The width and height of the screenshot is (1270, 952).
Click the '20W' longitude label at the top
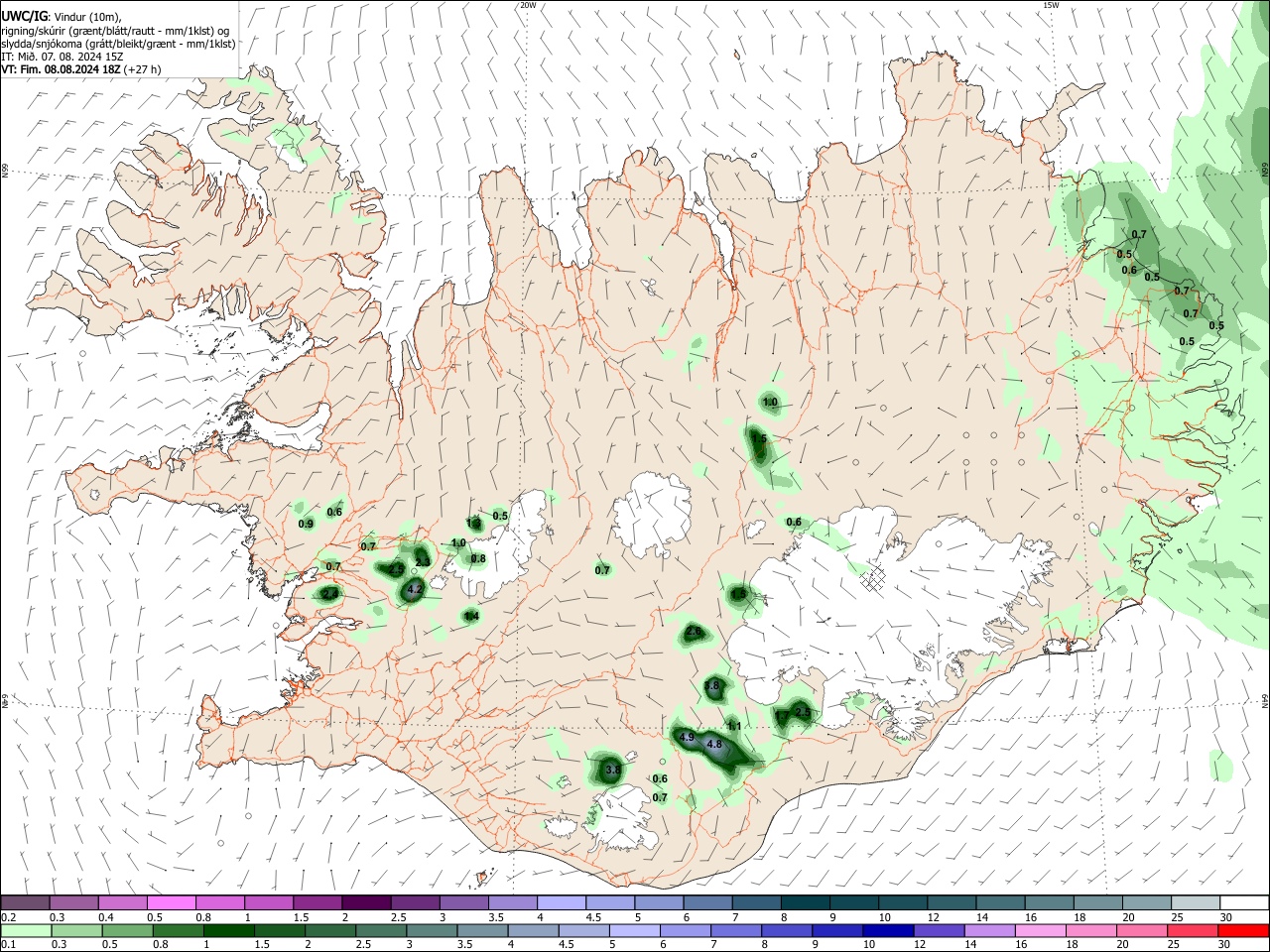pyautogui.click(x=528, y=5)
